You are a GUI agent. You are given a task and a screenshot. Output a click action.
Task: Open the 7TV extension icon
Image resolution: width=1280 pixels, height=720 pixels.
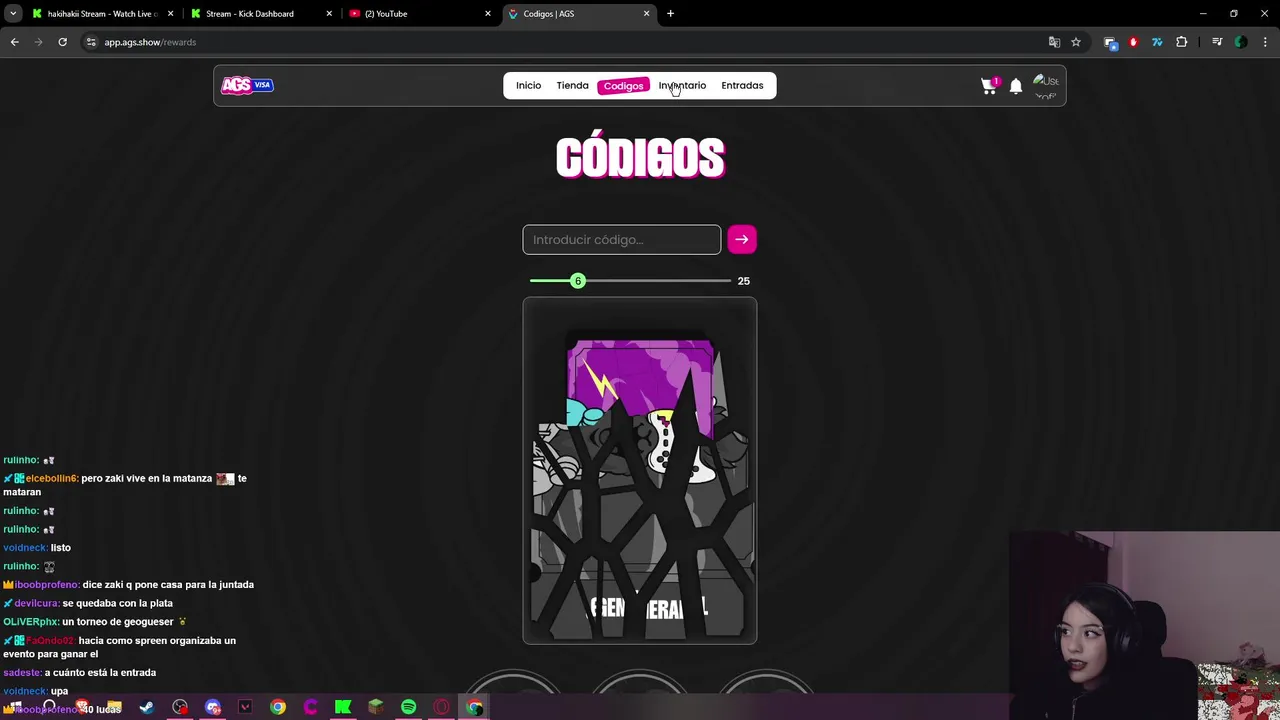tap(1157, 42)
